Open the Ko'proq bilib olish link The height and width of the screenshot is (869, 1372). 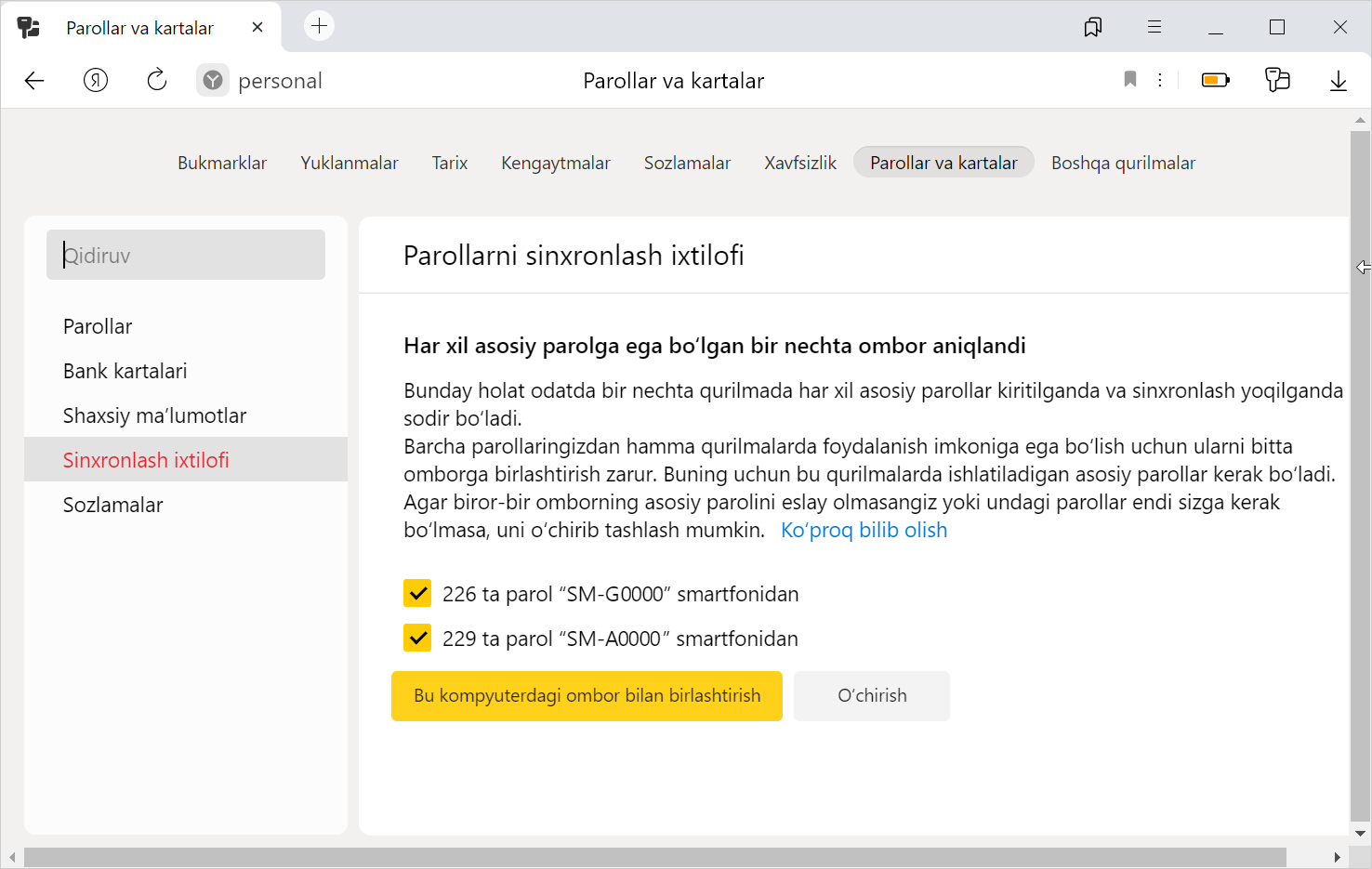coord(864,530)
